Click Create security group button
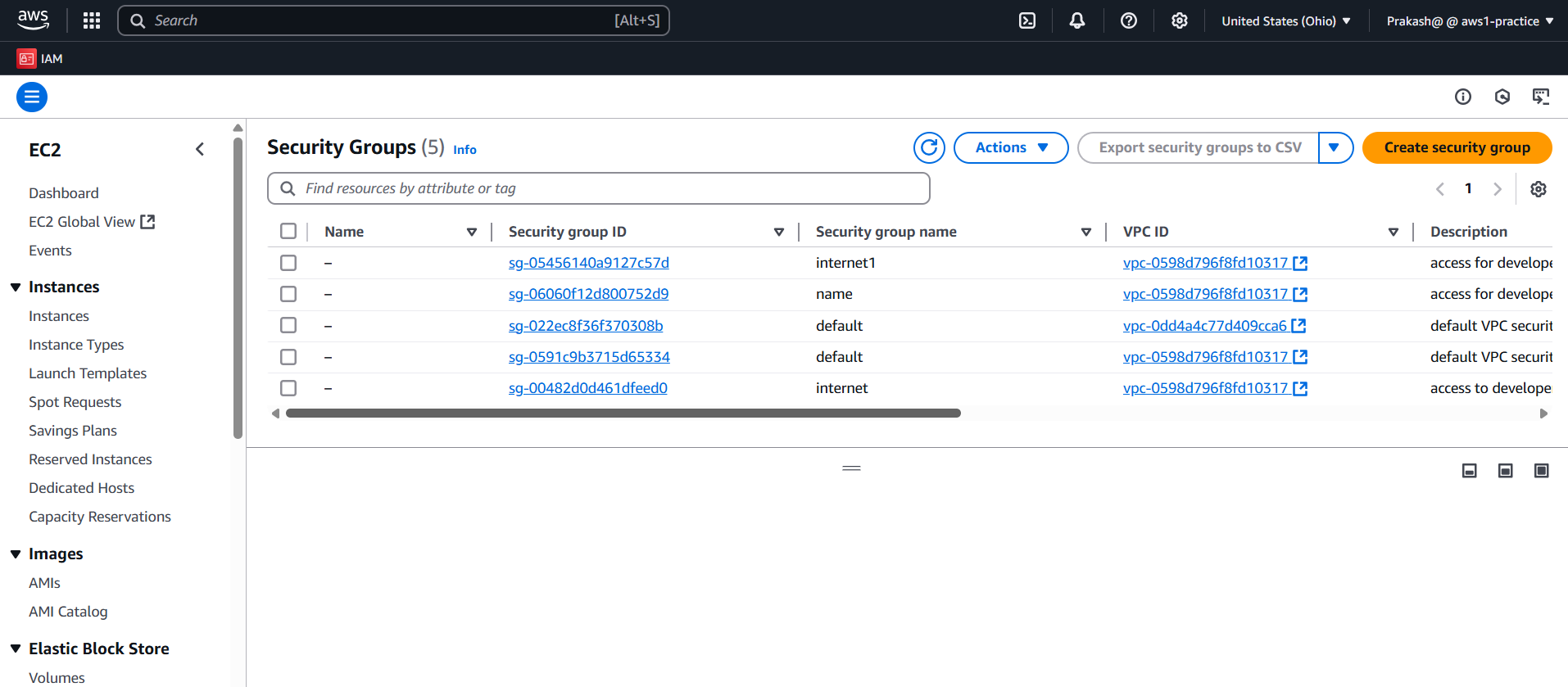The image size is (1568, 687). point(1457,147)
